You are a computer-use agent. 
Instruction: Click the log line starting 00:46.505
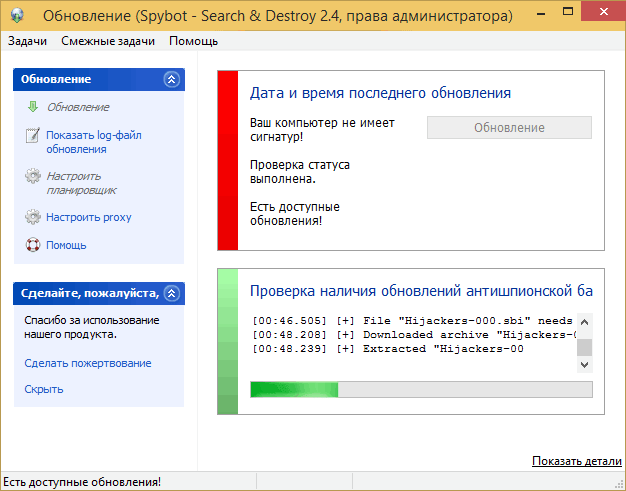pos(412,321)
